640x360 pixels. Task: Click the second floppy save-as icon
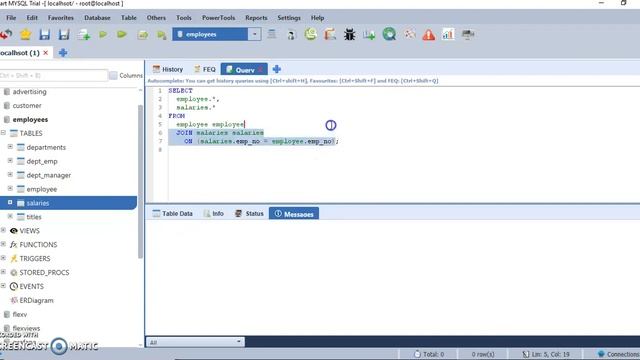pyautogui.click(x=64, y=35)
